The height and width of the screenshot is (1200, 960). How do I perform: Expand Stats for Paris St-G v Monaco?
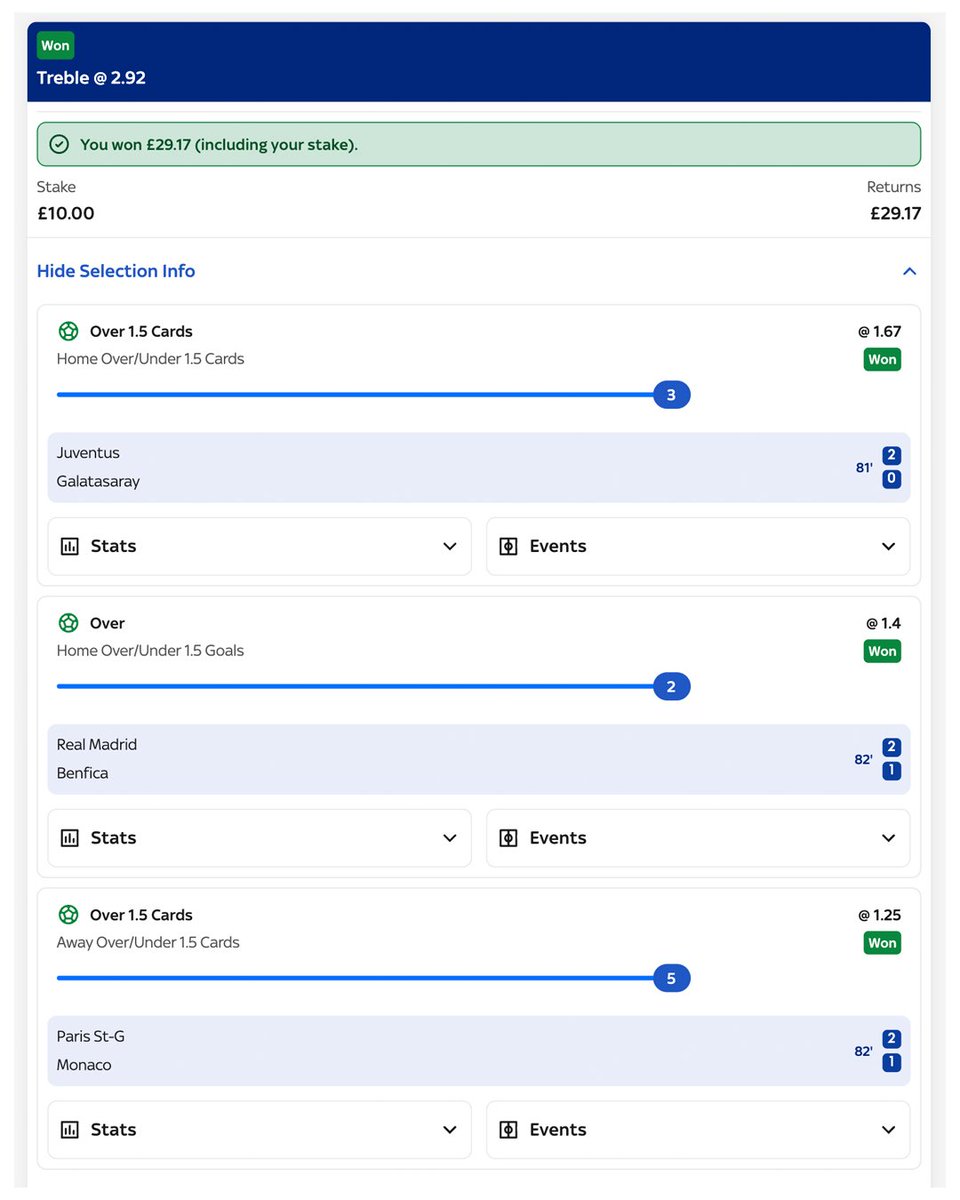259,1130
